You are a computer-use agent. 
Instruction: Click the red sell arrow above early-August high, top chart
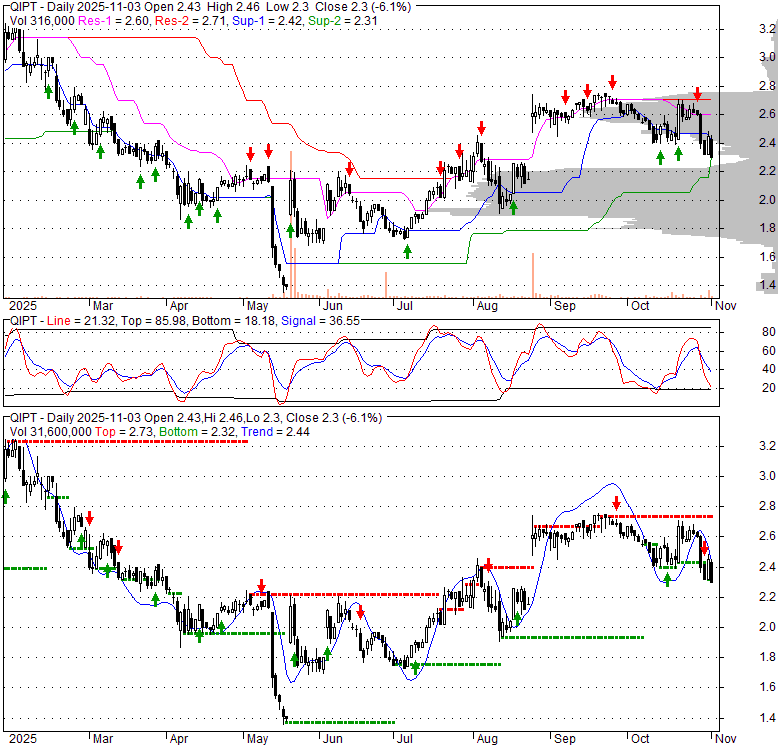481,128
